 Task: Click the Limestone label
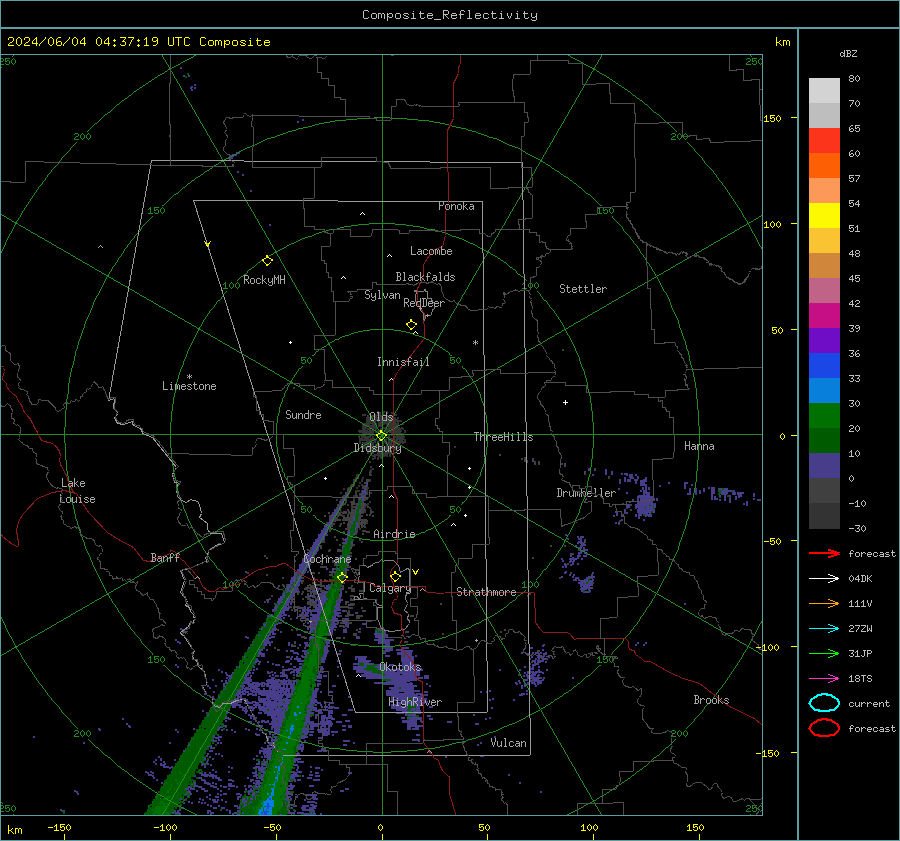pyautogui.click(x=189, y=386)
